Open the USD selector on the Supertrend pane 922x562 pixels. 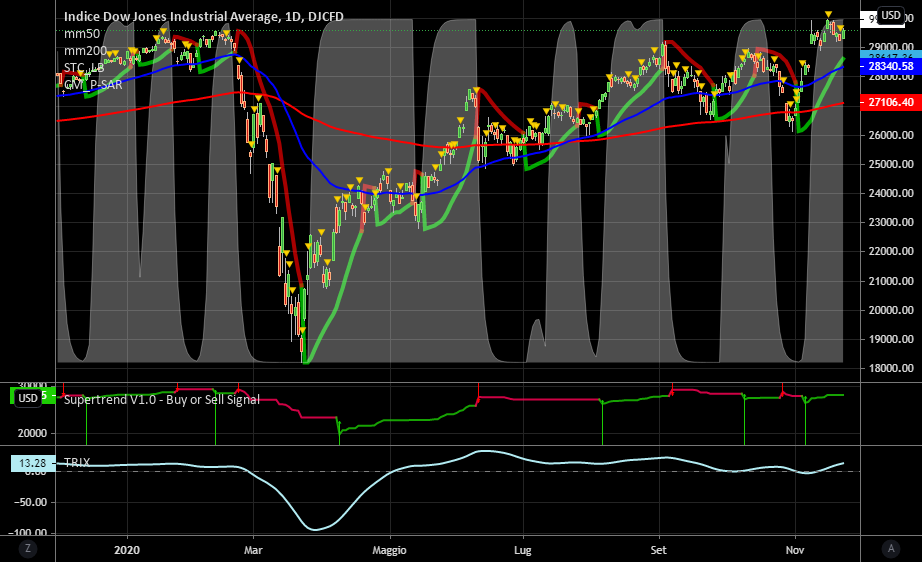point(28,398)
